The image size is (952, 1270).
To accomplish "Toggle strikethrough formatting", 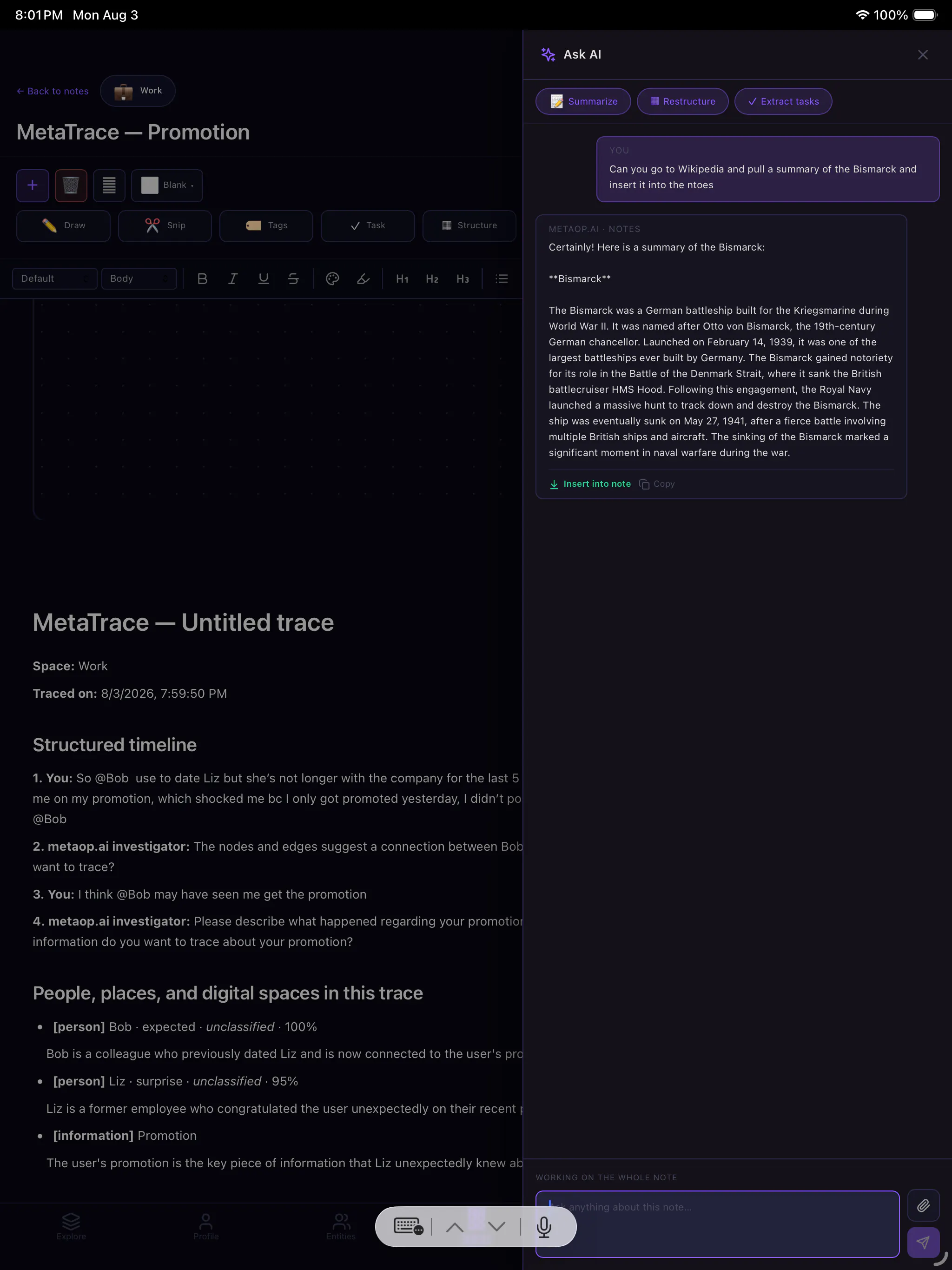I will [293, 278].
